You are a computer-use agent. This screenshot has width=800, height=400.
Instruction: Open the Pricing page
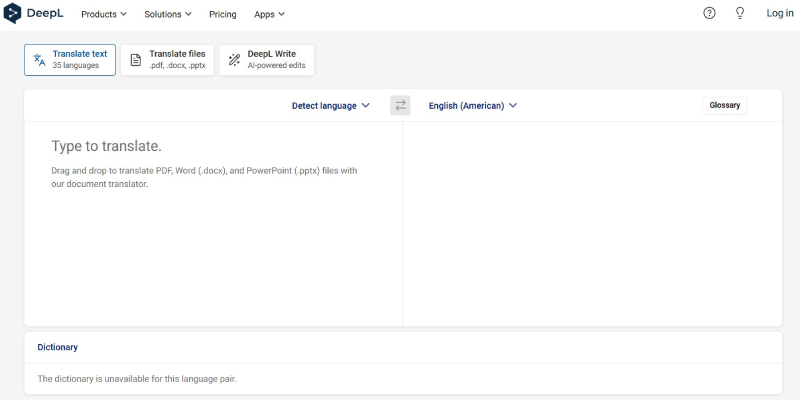point(222,14)
